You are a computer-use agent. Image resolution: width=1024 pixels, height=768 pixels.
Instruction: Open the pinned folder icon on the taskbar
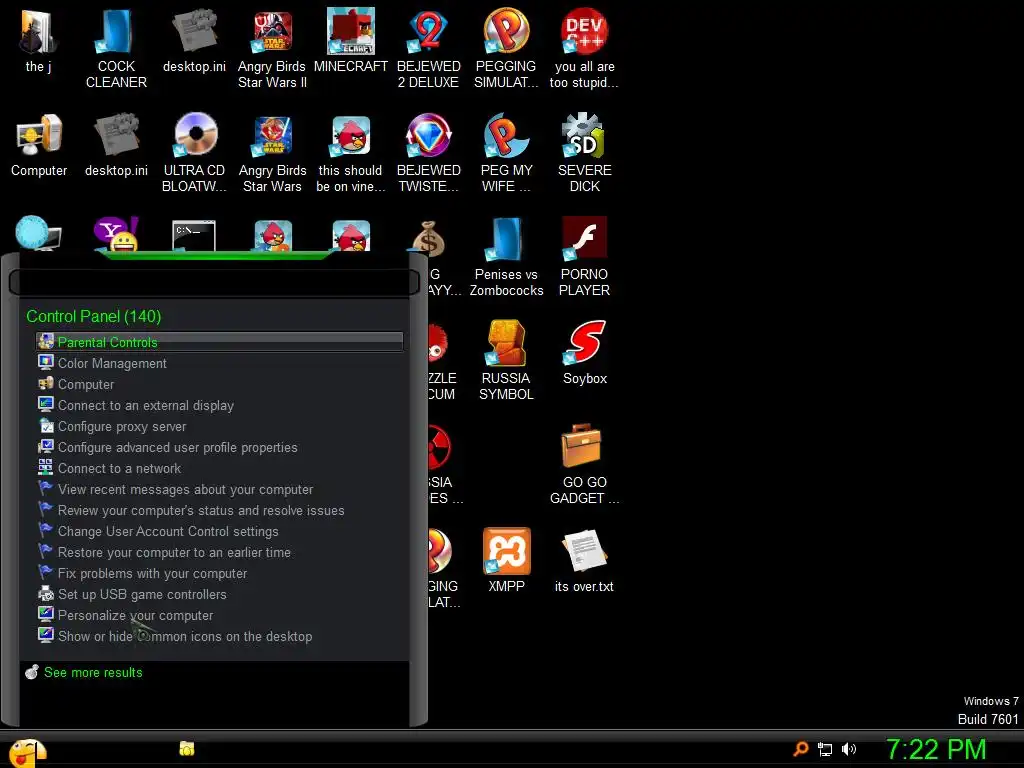pos(187,748)
